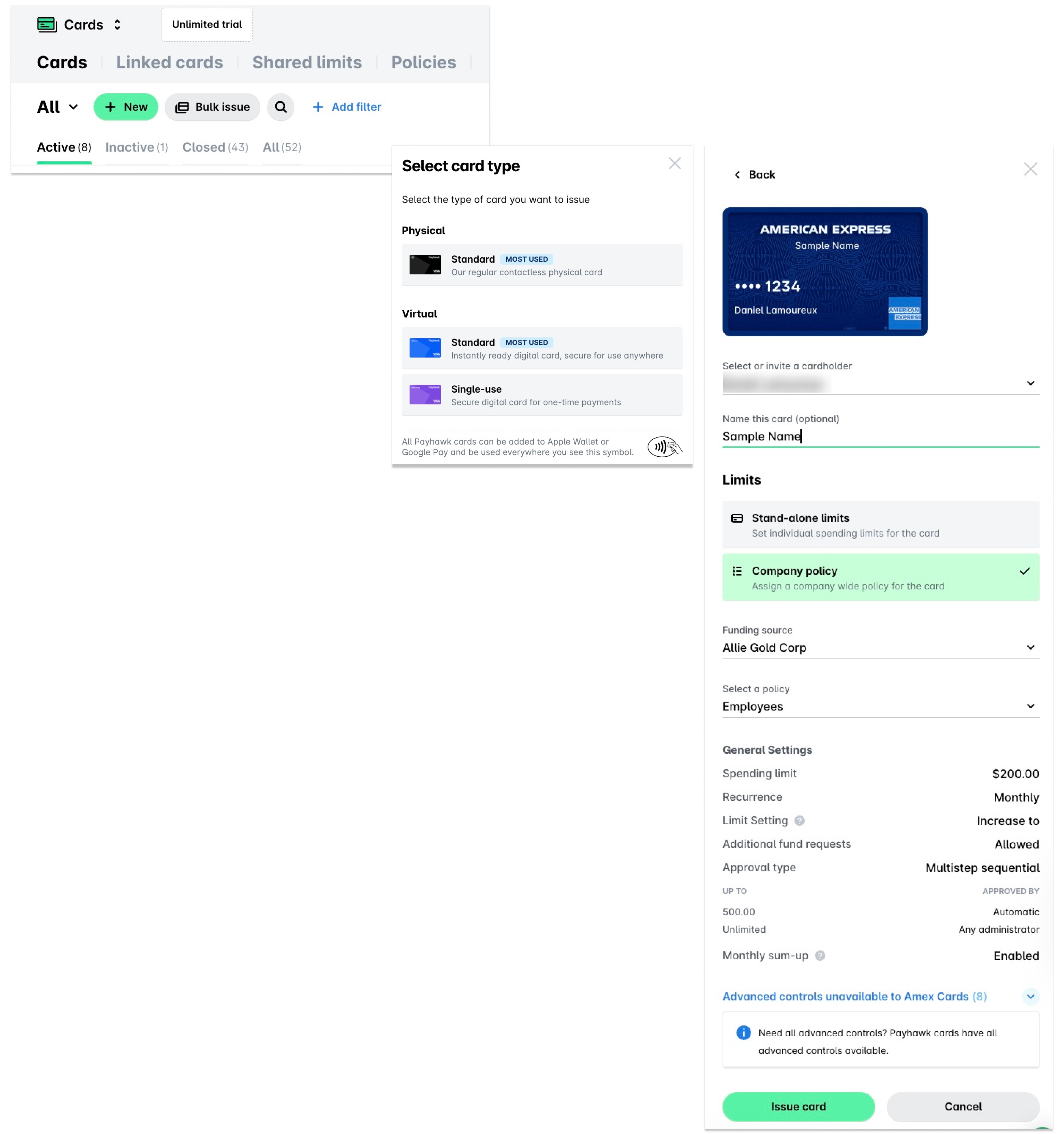Choose the Physical Standard card option
The height and width of the screenshot is (1134, 1064).
tap(541, 265)
